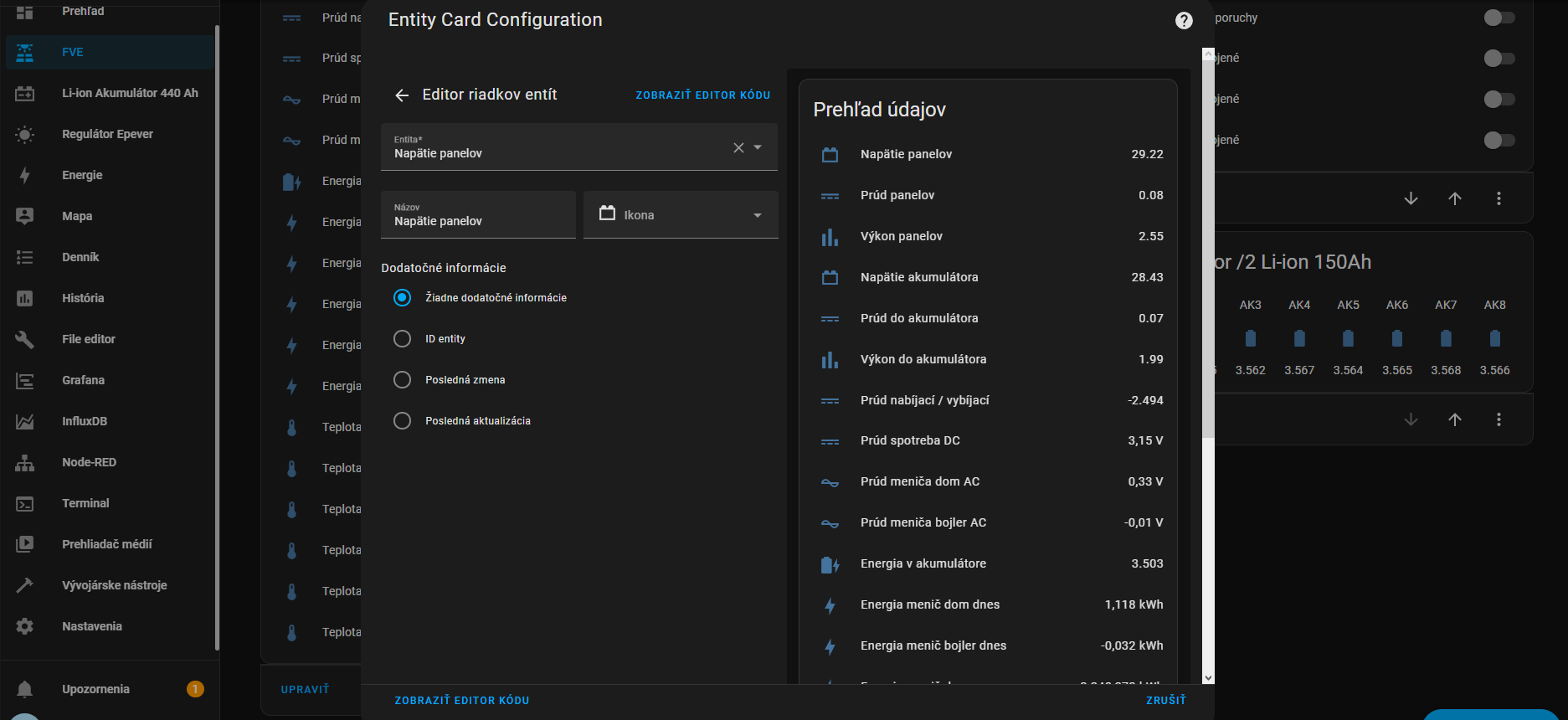This screenshot has width=1568, height=720.
Task: Clear the Entita field with the X icon
Action: coord(738,148)
